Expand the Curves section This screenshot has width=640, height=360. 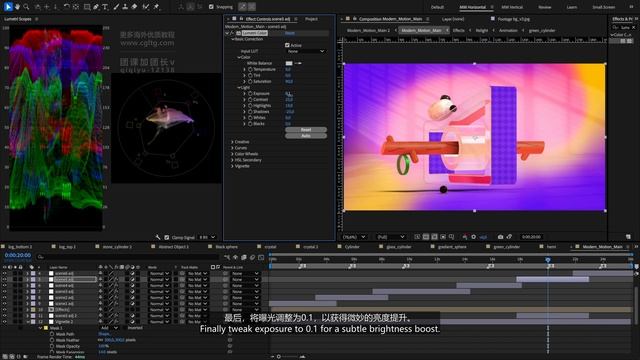tap(232, 148)
